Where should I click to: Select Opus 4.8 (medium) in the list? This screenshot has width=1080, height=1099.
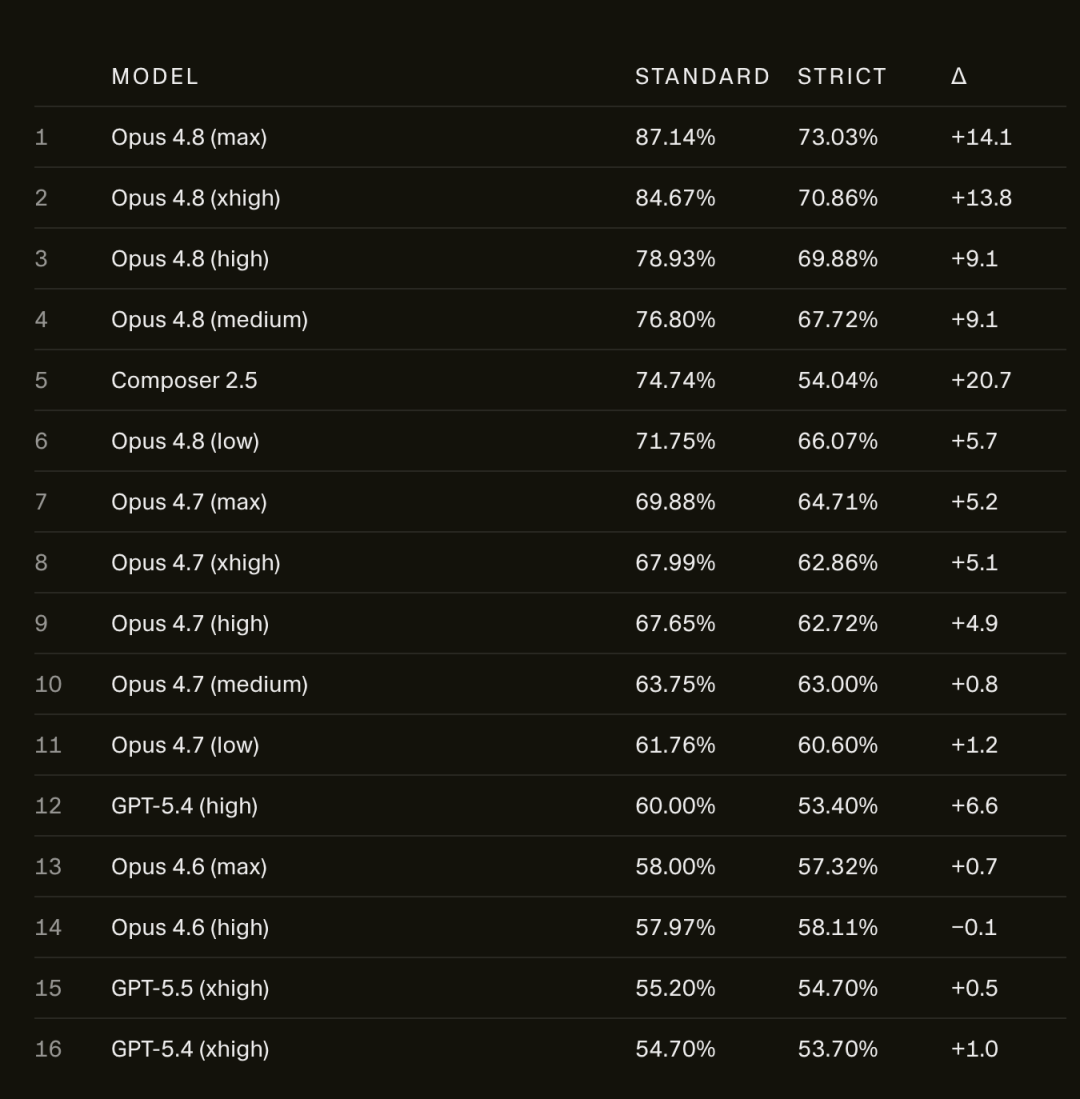click(x=210, y=320)
